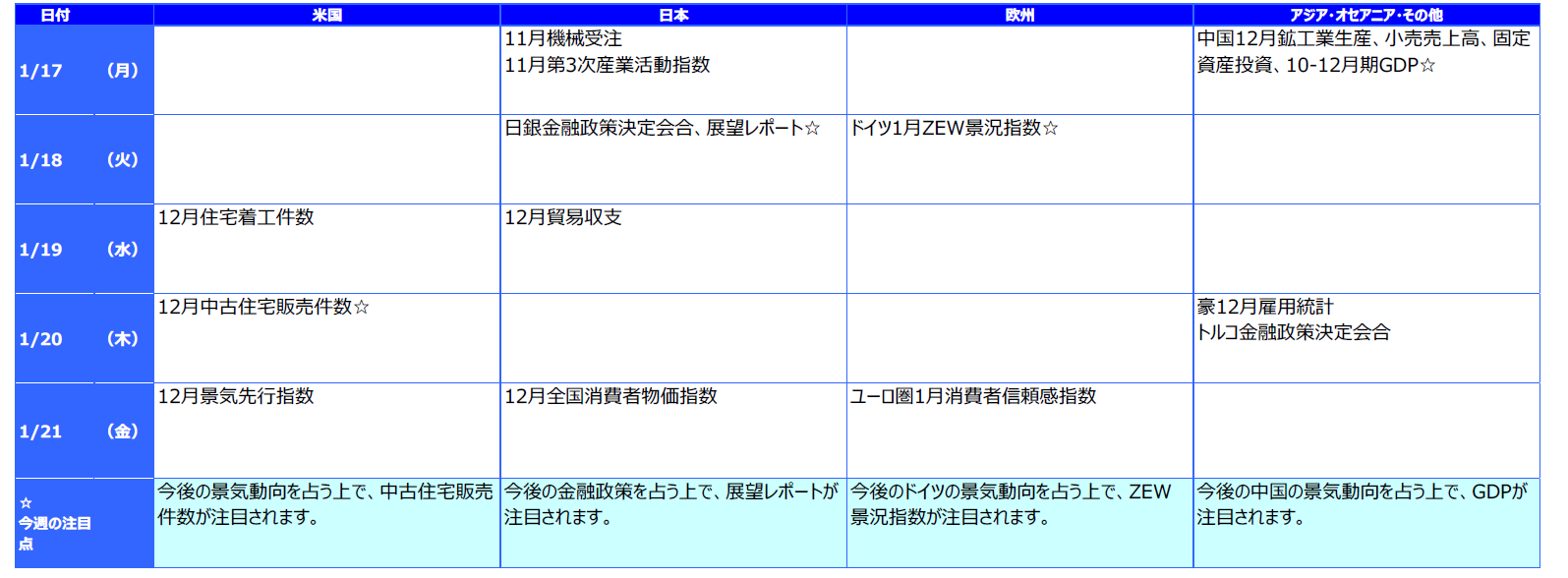Click the 1/17 date cell
This screenshot has height=578, width=1568.
click(41, 71)
